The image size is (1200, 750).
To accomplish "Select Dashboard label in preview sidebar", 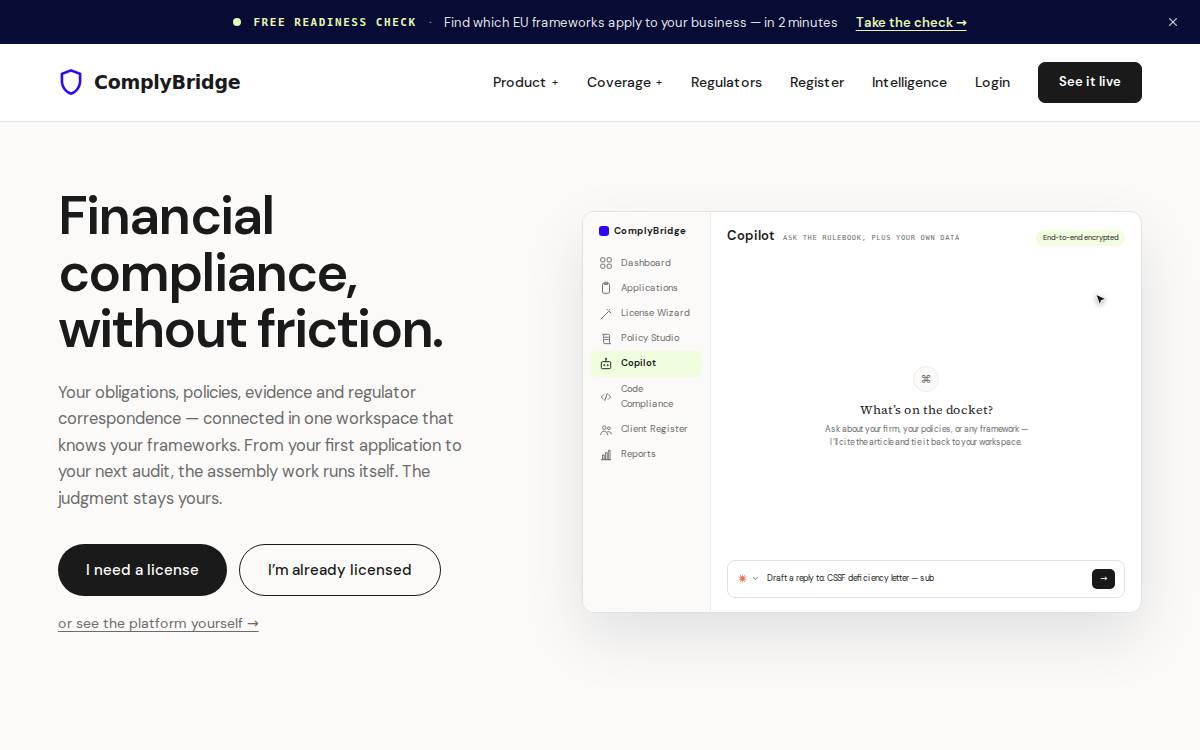I will [646, 263].
